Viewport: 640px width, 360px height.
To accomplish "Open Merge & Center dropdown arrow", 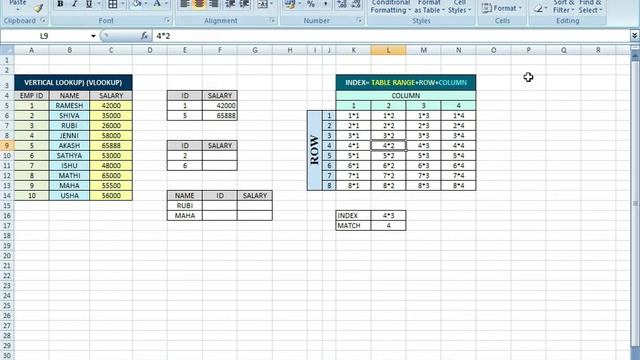I will (271, 4).
